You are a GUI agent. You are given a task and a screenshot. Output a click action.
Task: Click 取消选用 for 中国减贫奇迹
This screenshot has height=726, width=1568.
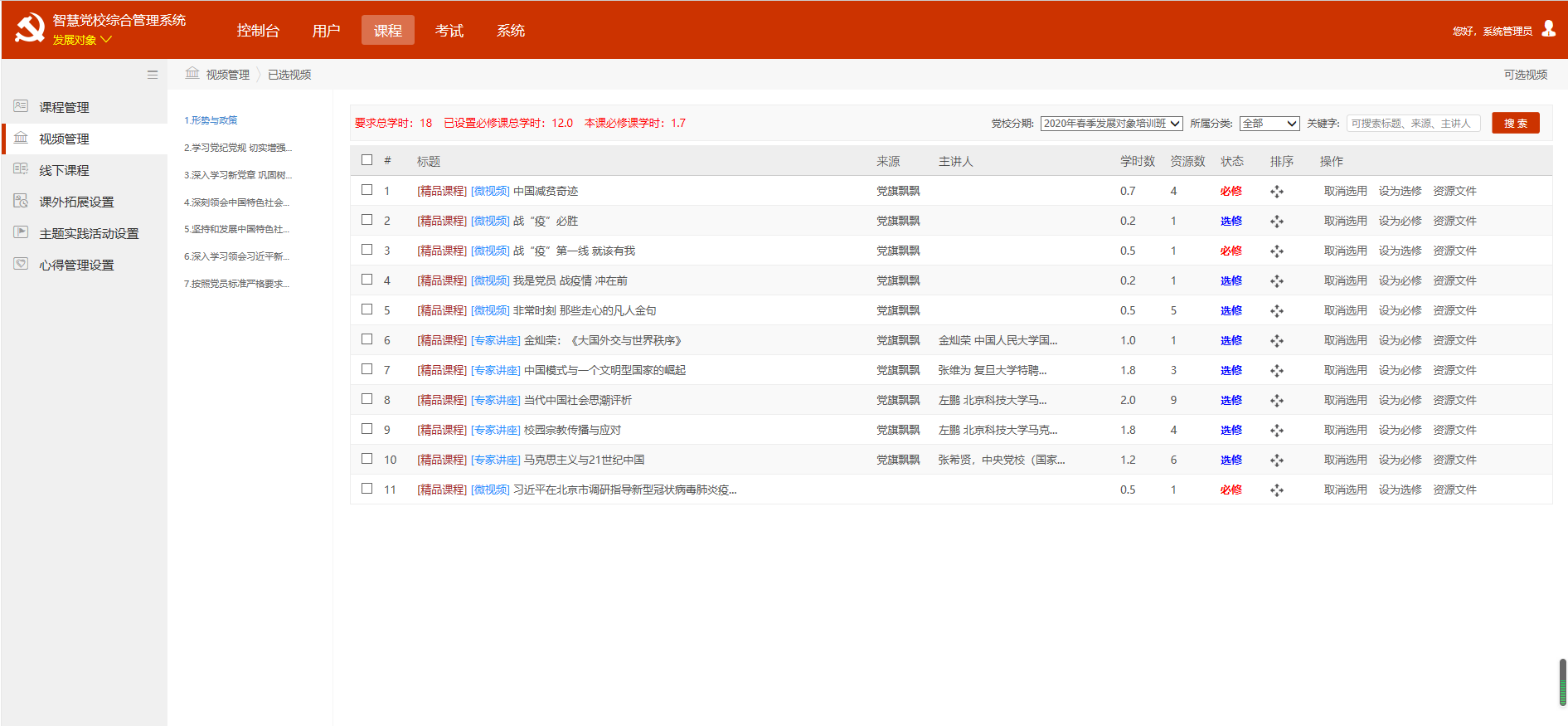pyautogui.click(x=1345, y=192)
